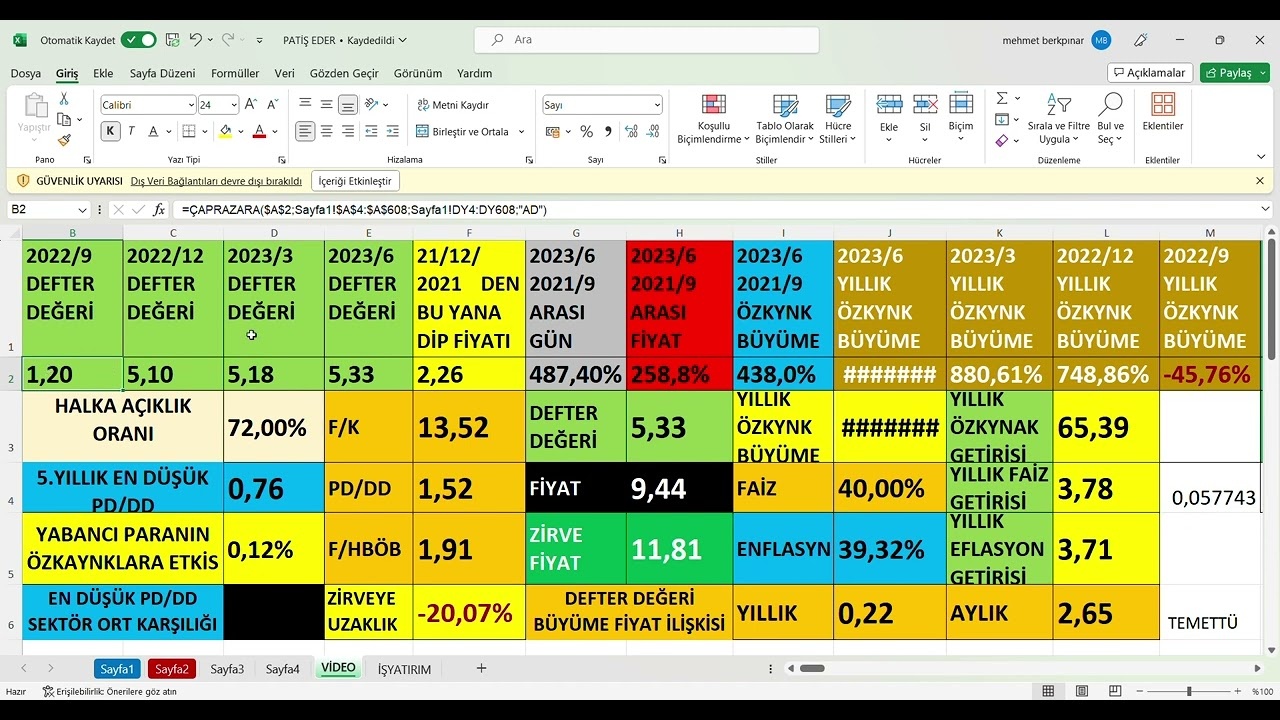Add a new sheet with the plus button

pyautogui.click(x=481, y=668)
